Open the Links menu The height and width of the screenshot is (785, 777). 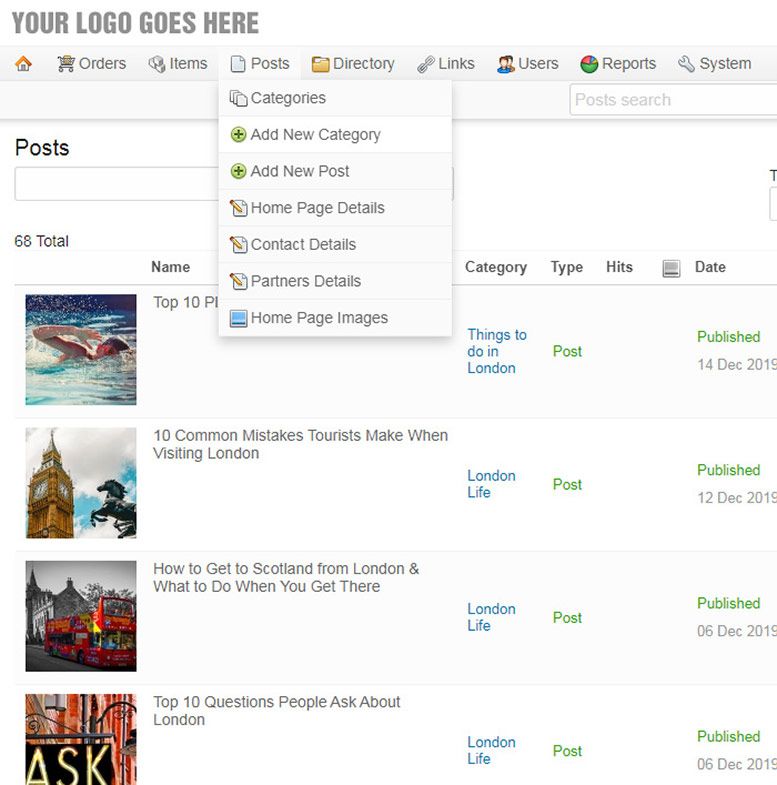tap(446, 64)
